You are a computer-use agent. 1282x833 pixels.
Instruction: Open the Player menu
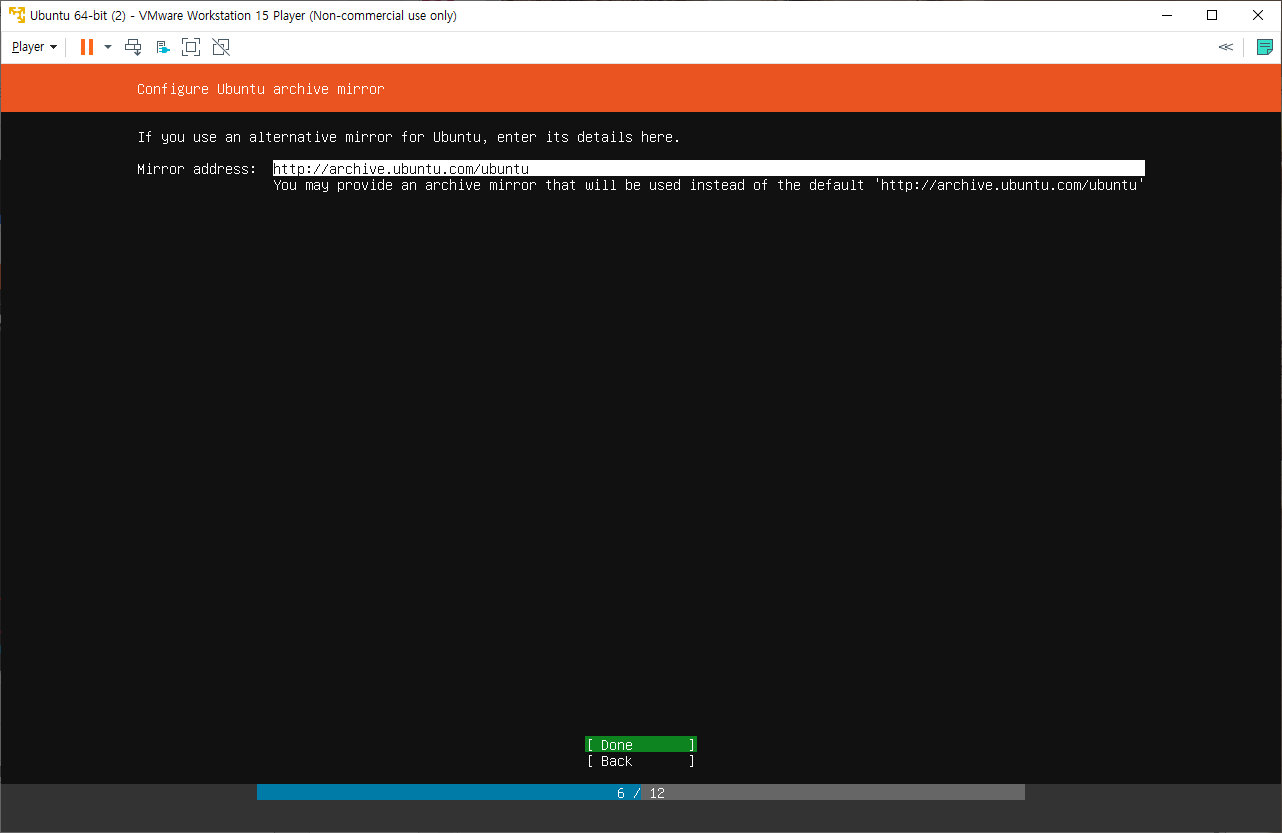point(34,47)
